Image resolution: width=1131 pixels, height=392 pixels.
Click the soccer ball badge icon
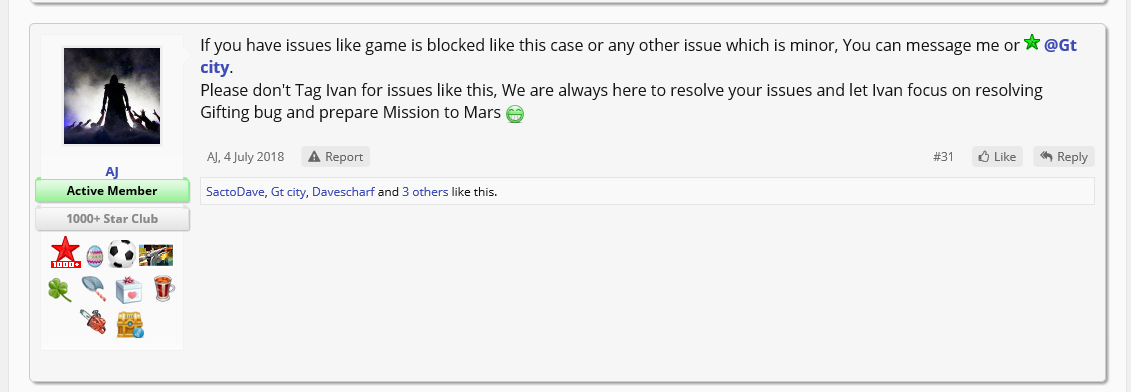pos(121,254)
